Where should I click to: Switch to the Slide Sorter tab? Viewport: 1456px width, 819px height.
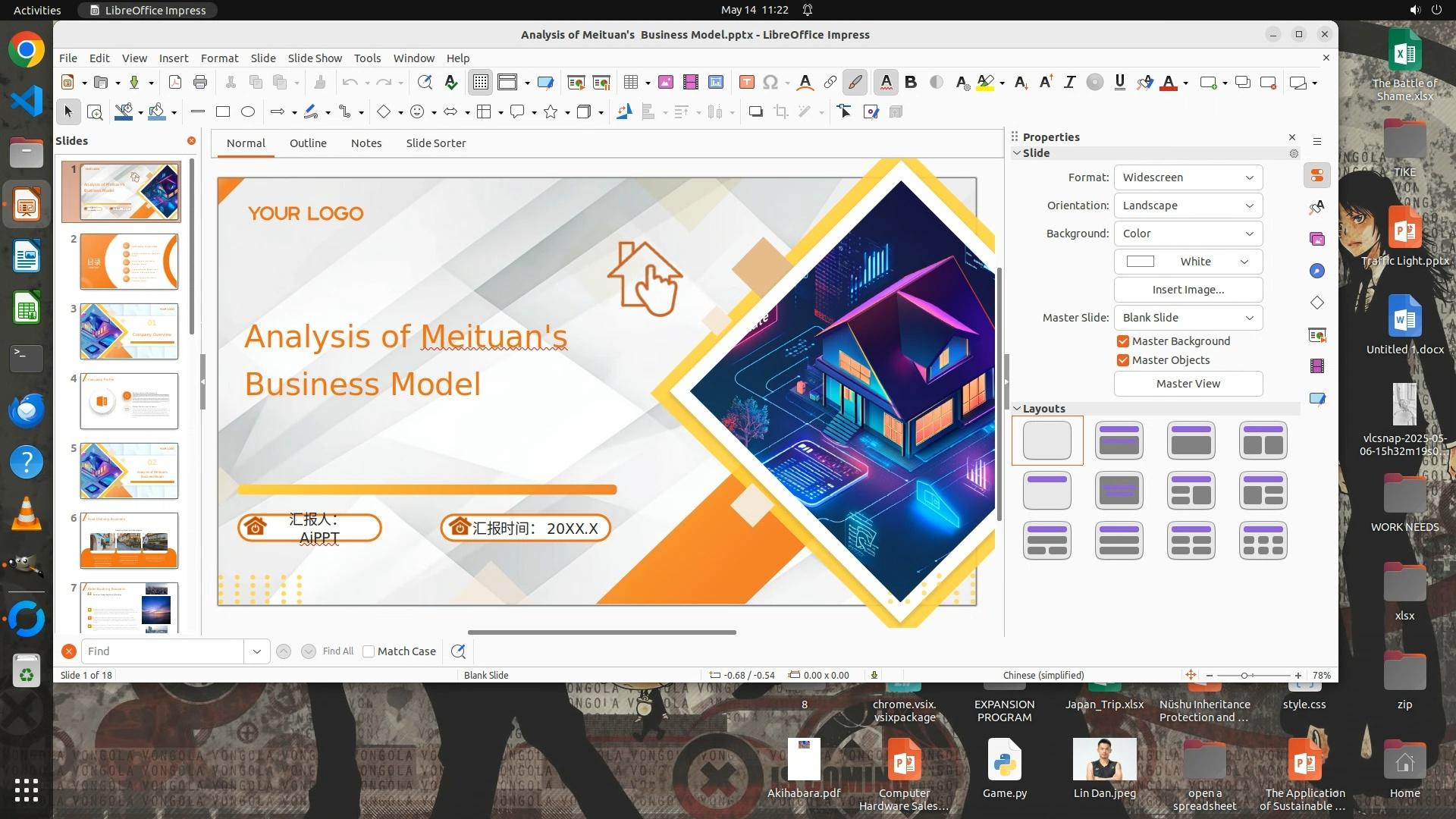pos(435,143)
